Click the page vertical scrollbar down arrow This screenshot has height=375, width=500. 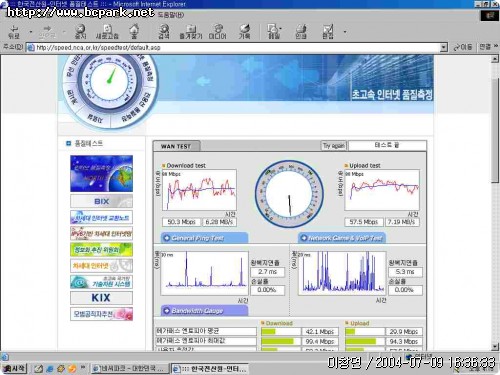[x=495, y=347]
